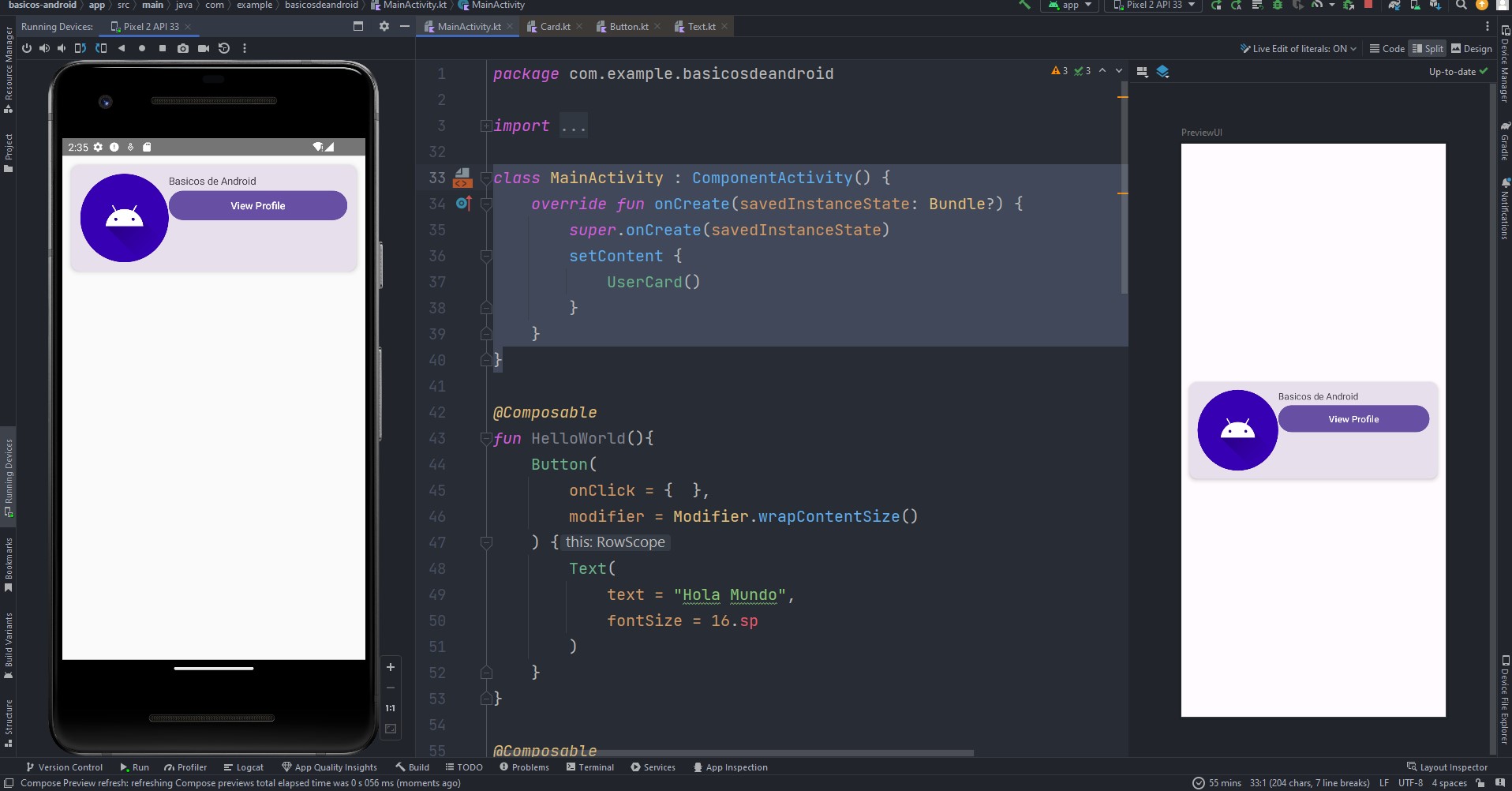Start screen recording with the video camera icon
This screenshot has width=1512, height=791.
click(204, 48)
